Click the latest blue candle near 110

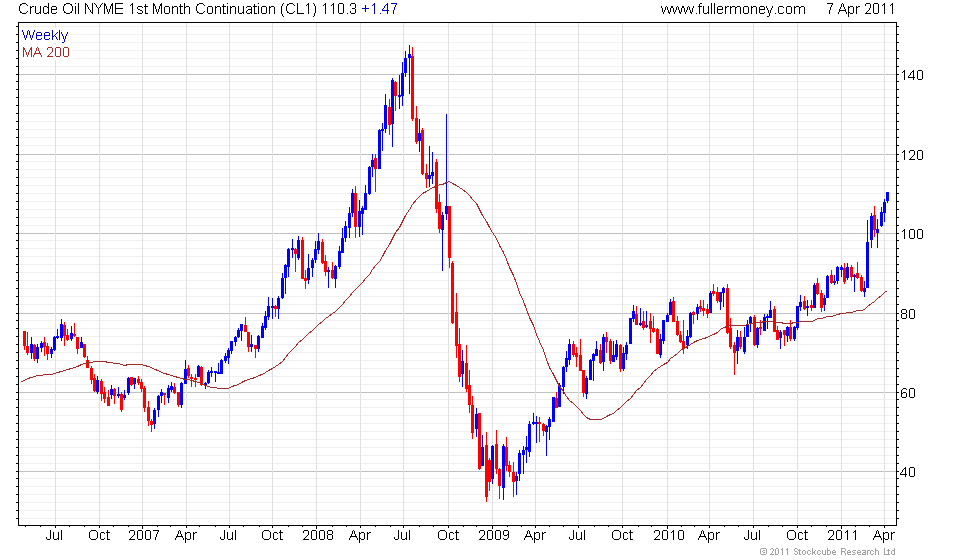tap(887, 198)
